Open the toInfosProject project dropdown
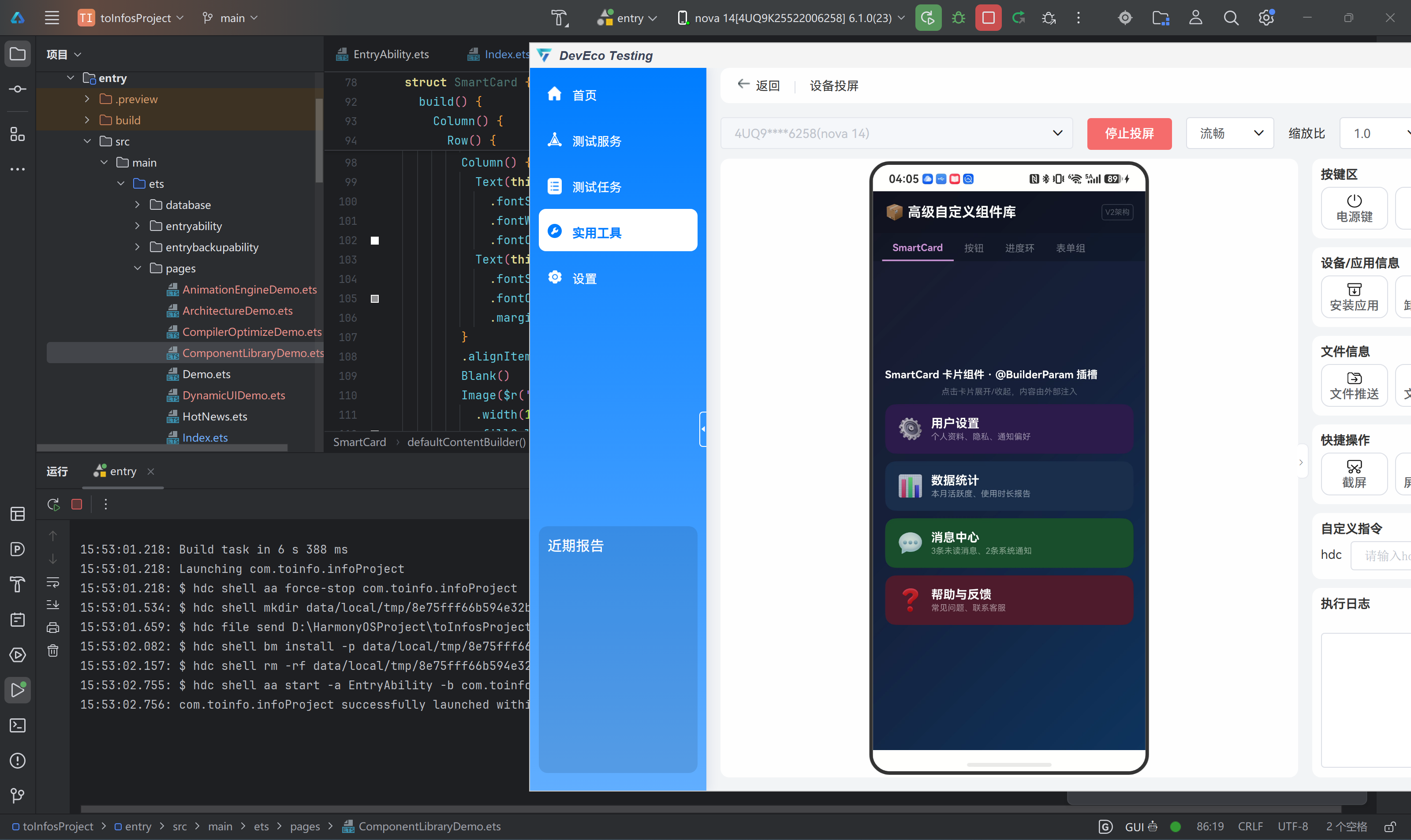This screenshot has width=1411, height=840. (131, 18)
